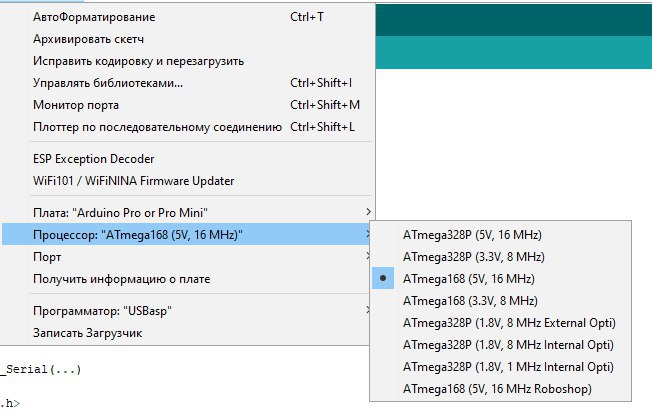This screenshot has width=652, height=413.
Task: Click Получить информацию о плате
Action: point(186,279)
